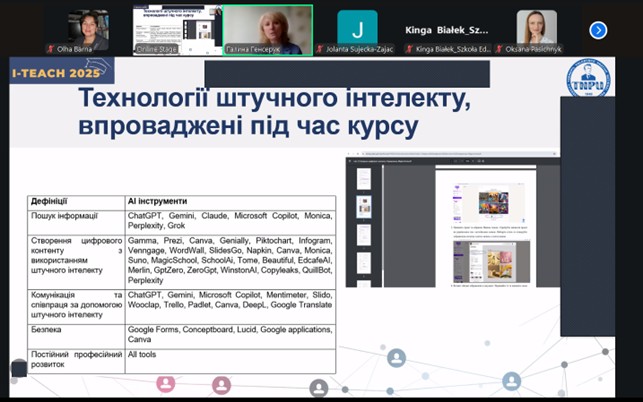Click Olha Barna's muted microphone icon

(x=51, y=49)
